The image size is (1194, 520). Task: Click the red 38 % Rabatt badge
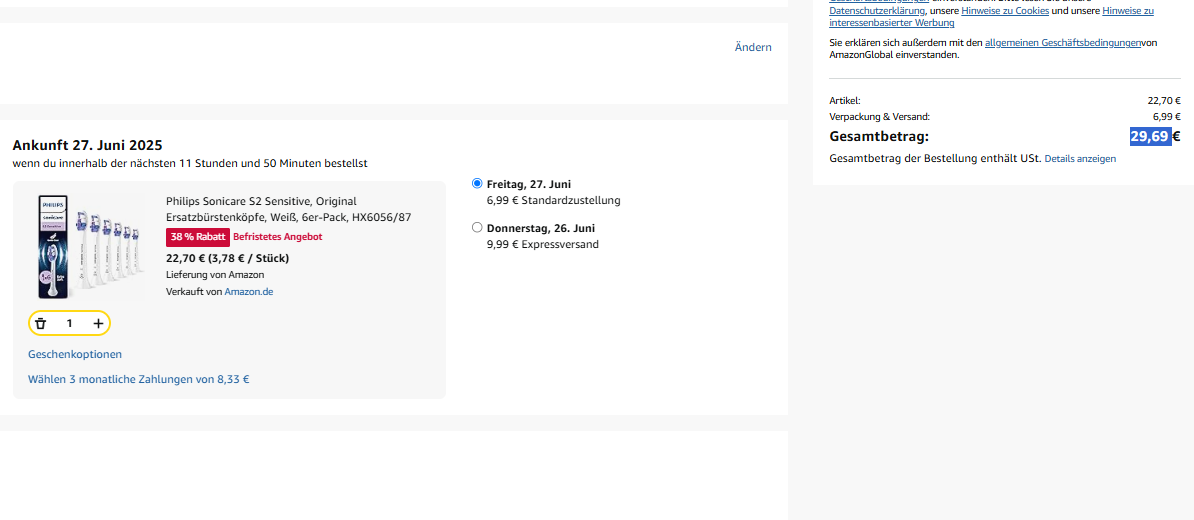pos(198,237)
